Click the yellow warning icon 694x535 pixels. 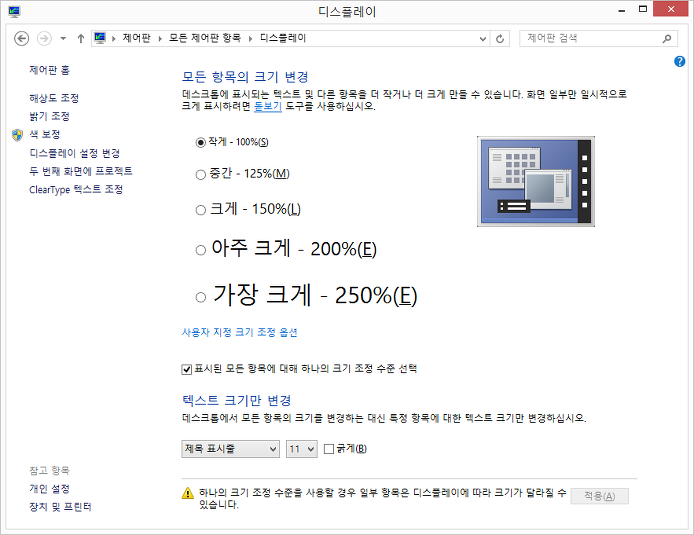188,493
